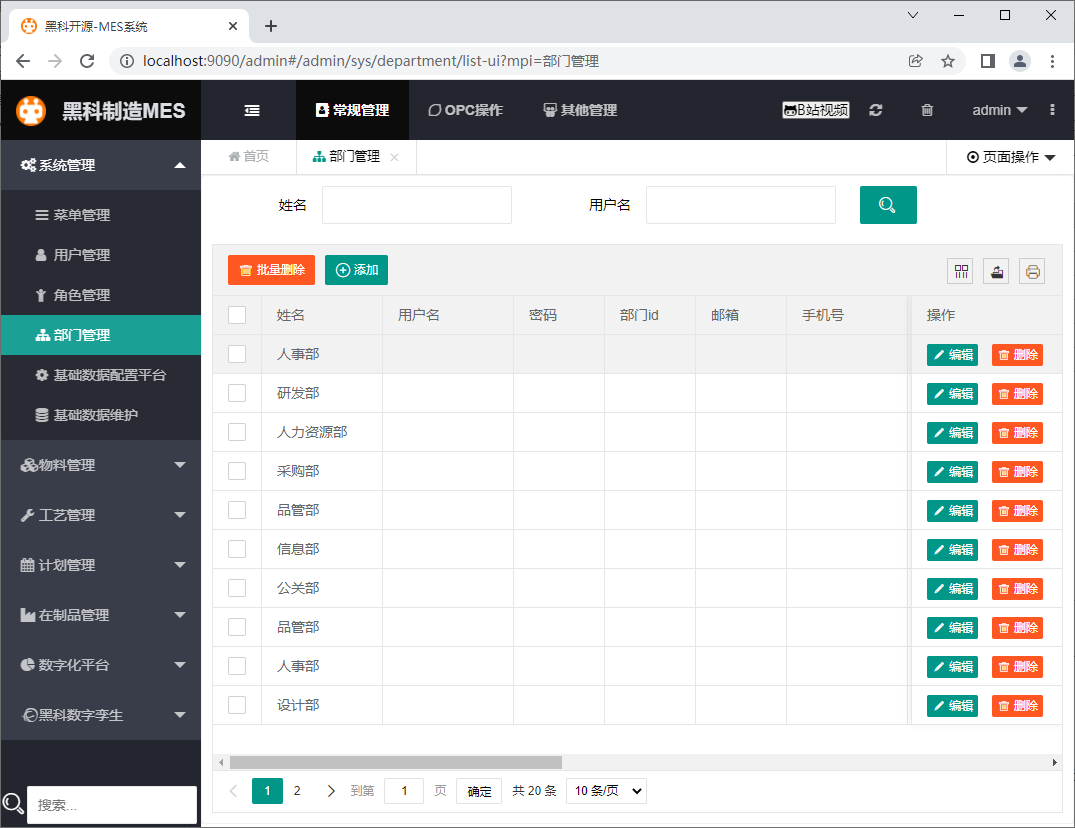Screen dimensions: 1075x828
Task: Check the box for 信息部 row
Action: coord(237,549)
